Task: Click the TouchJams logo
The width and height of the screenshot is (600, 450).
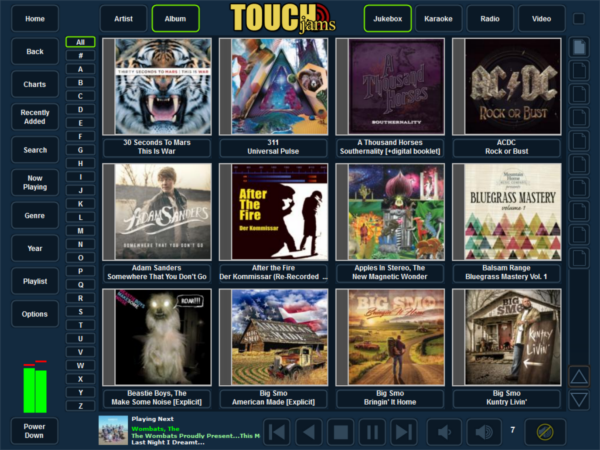Action: coord(282,18)
